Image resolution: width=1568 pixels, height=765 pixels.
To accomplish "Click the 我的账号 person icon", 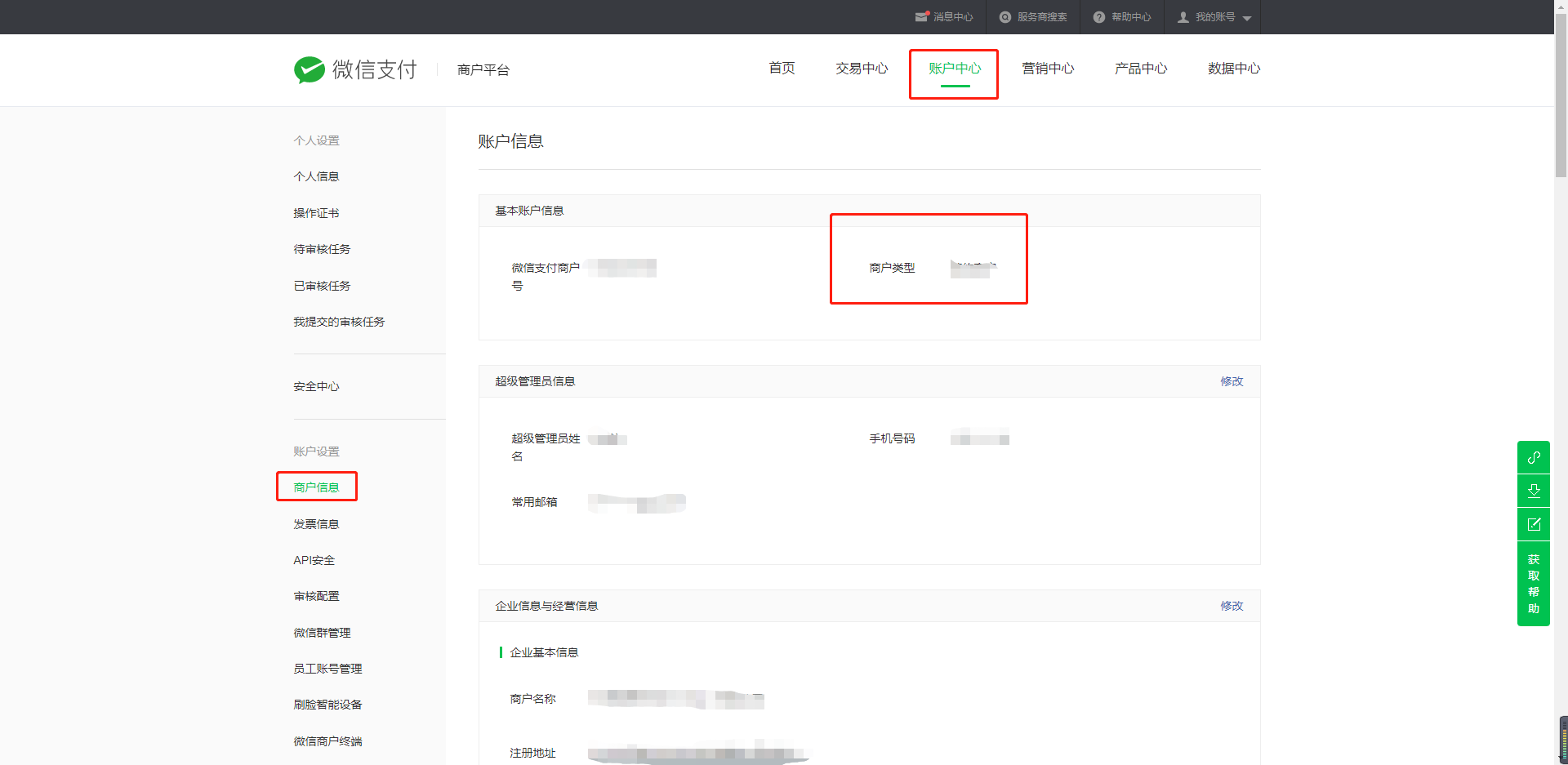I will tap(1183, 16).
